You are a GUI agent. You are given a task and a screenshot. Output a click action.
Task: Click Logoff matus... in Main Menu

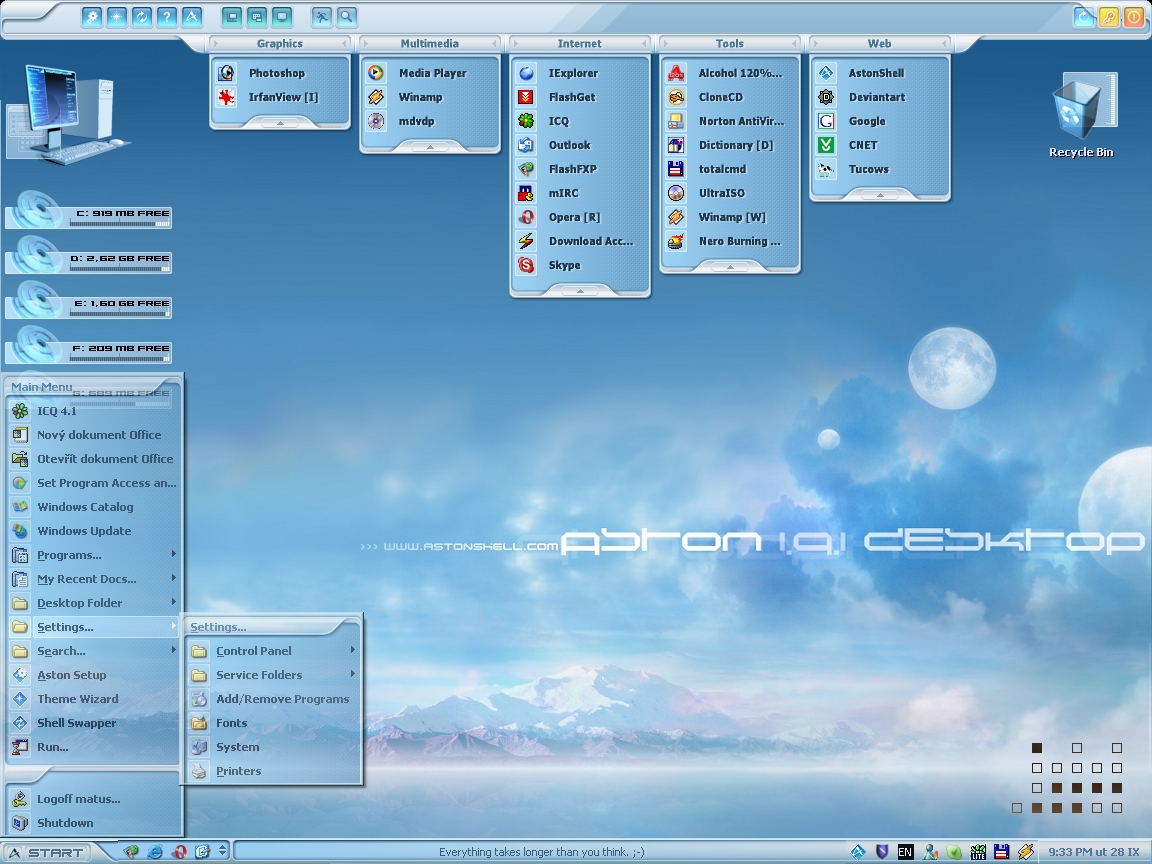[x=94, y=799]
